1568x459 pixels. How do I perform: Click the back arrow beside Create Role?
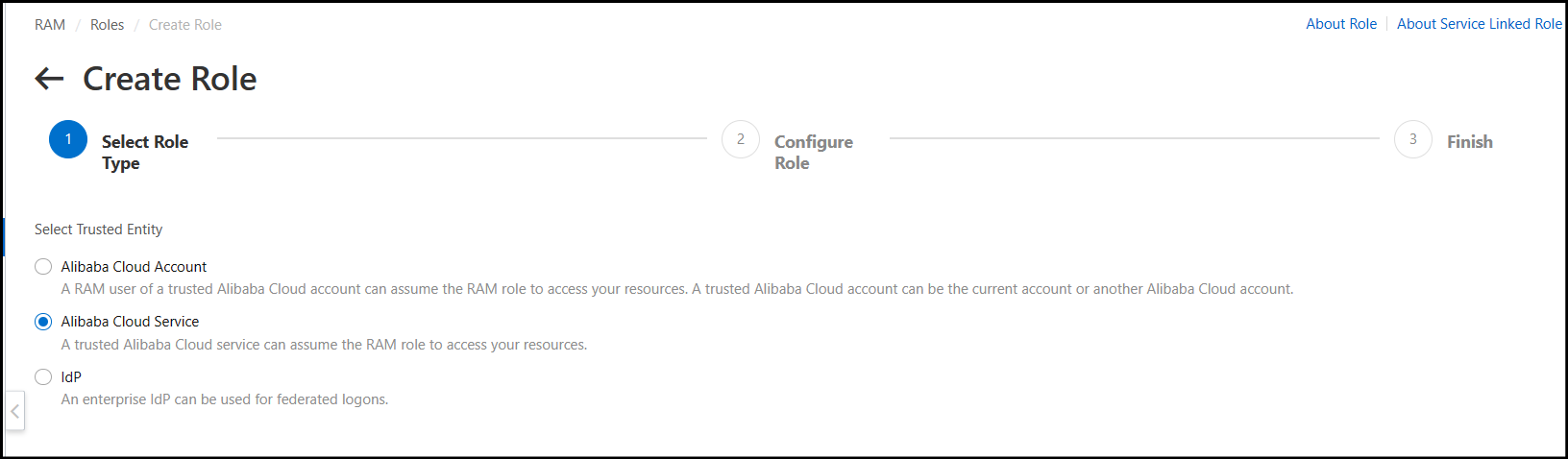[49, 79]
